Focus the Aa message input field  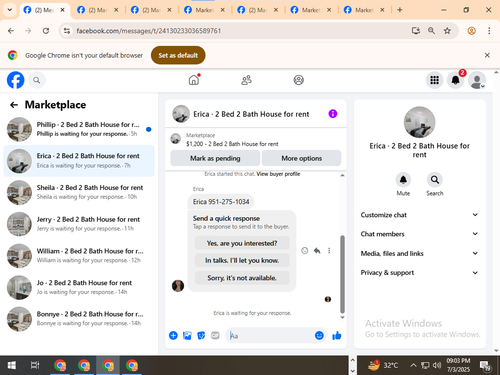pyautogui.click(x=270, y=335)
